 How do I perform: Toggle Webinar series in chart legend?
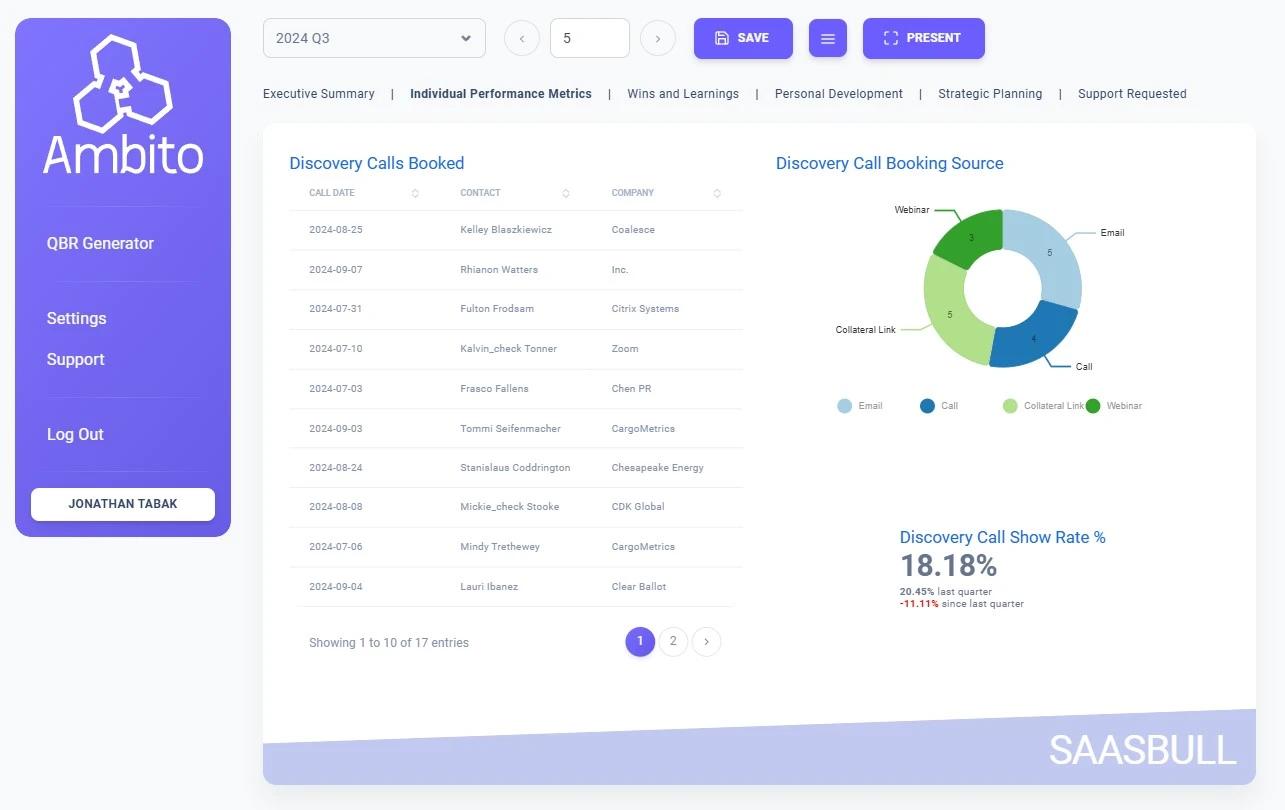pyautogui.click(x=1113, y=406)
